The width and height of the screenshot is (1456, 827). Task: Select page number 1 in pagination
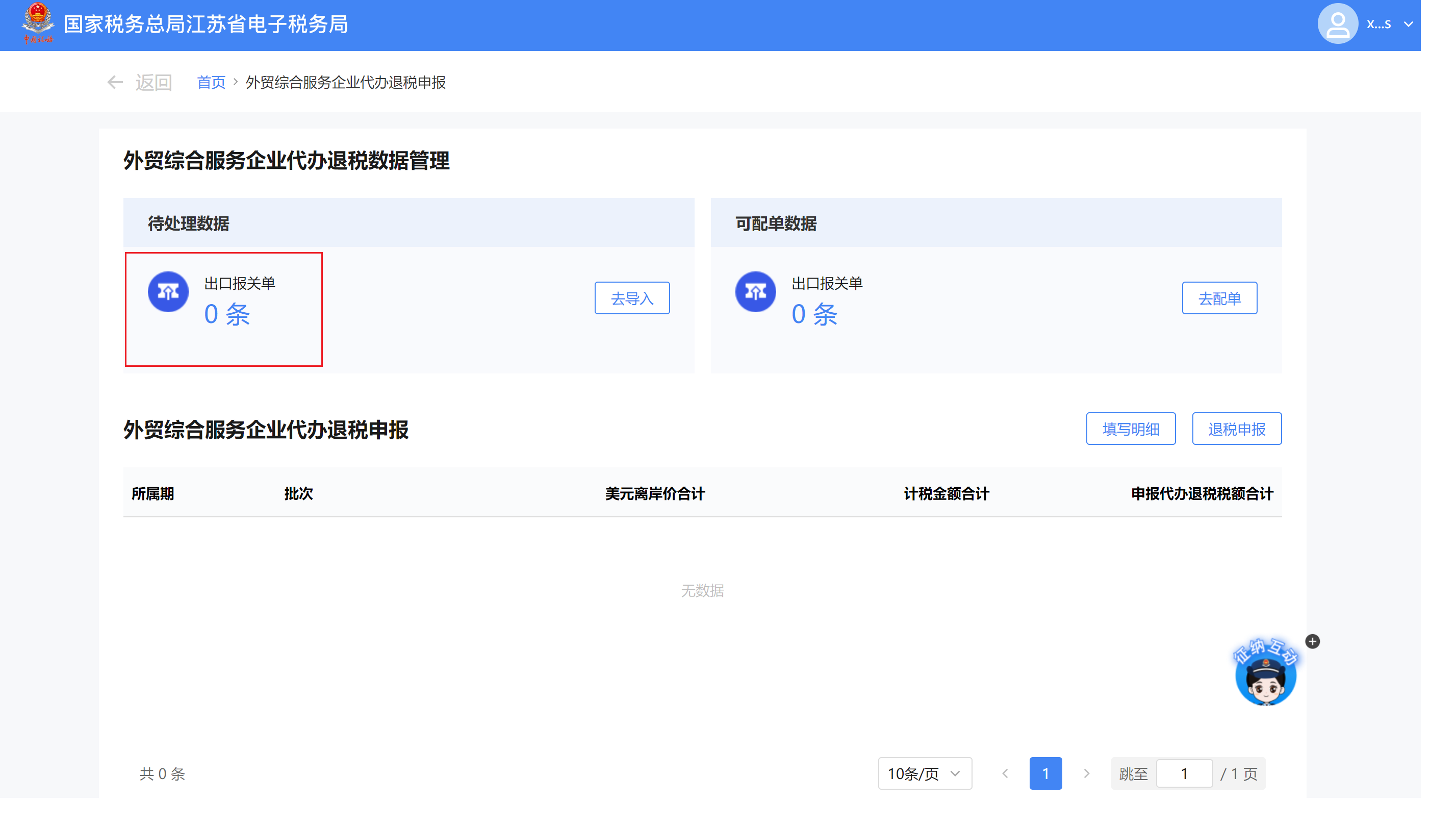pyautogui.click(x=1045, y=773)
